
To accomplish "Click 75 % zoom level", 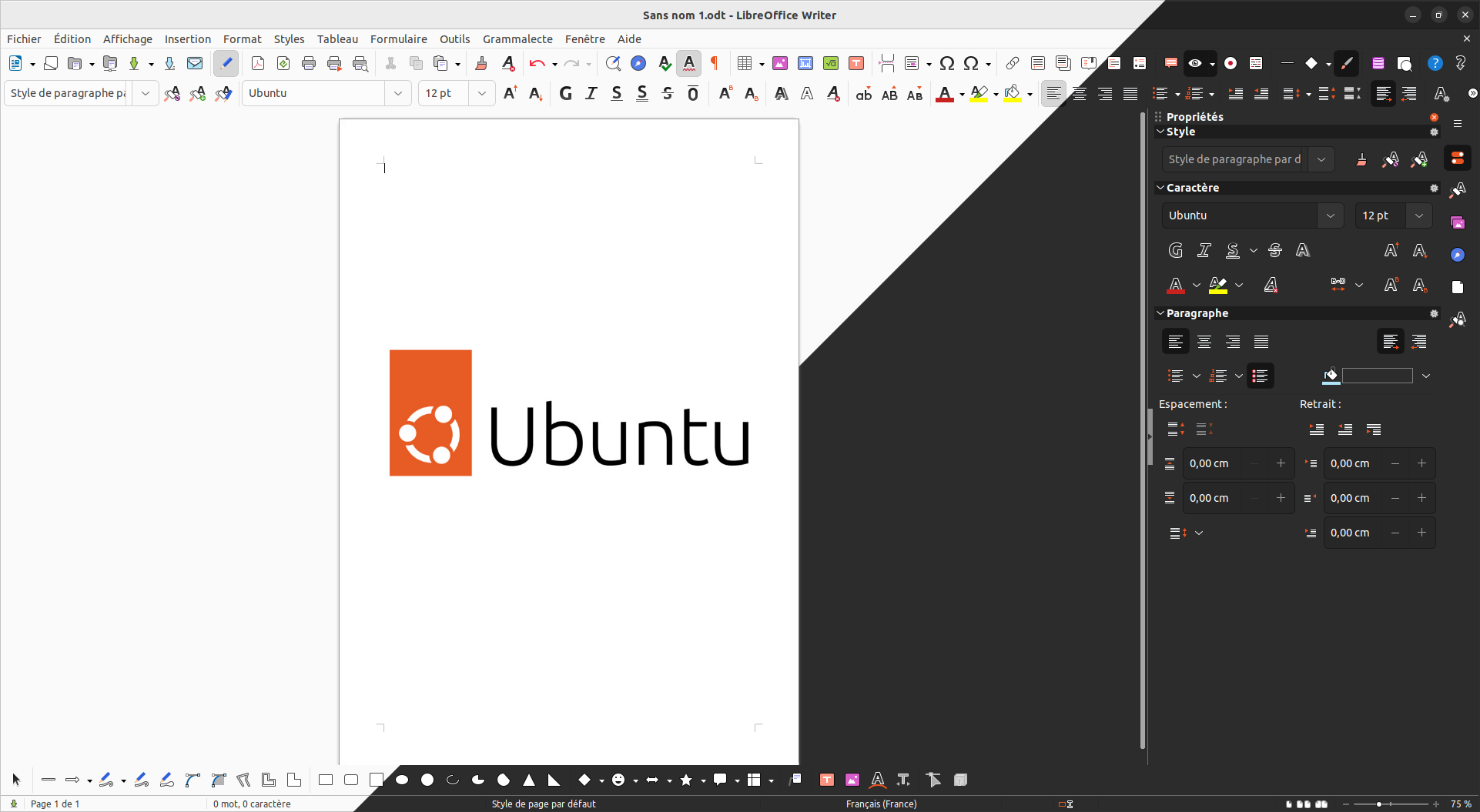I will tap(1461, 804).
